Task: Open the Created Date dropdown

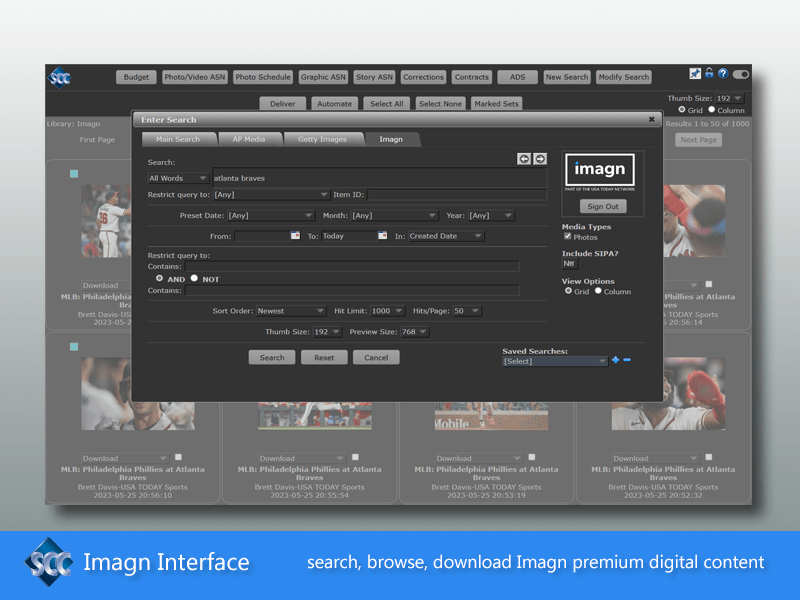Action: click(446, 236)
